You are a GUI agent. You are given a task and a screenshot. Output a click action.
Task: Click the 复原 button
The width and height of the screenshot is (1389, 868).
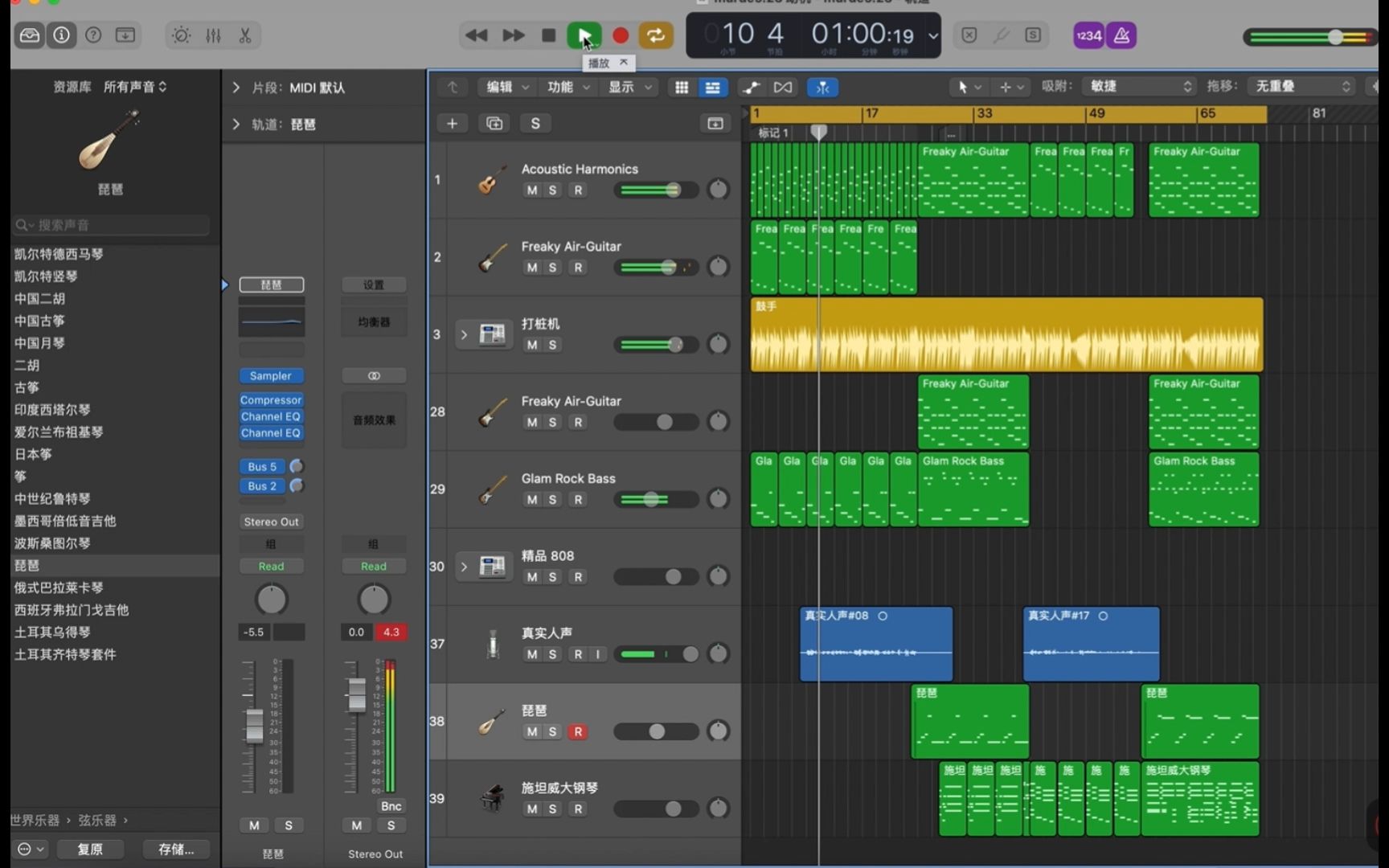[89, 849]
